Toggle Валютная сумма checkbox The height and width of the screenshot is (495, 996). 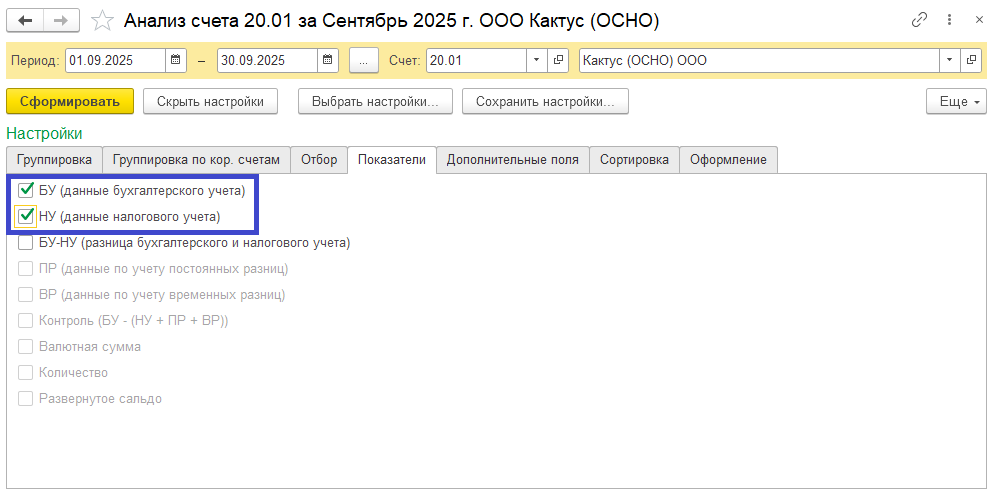tap(26, 347)
